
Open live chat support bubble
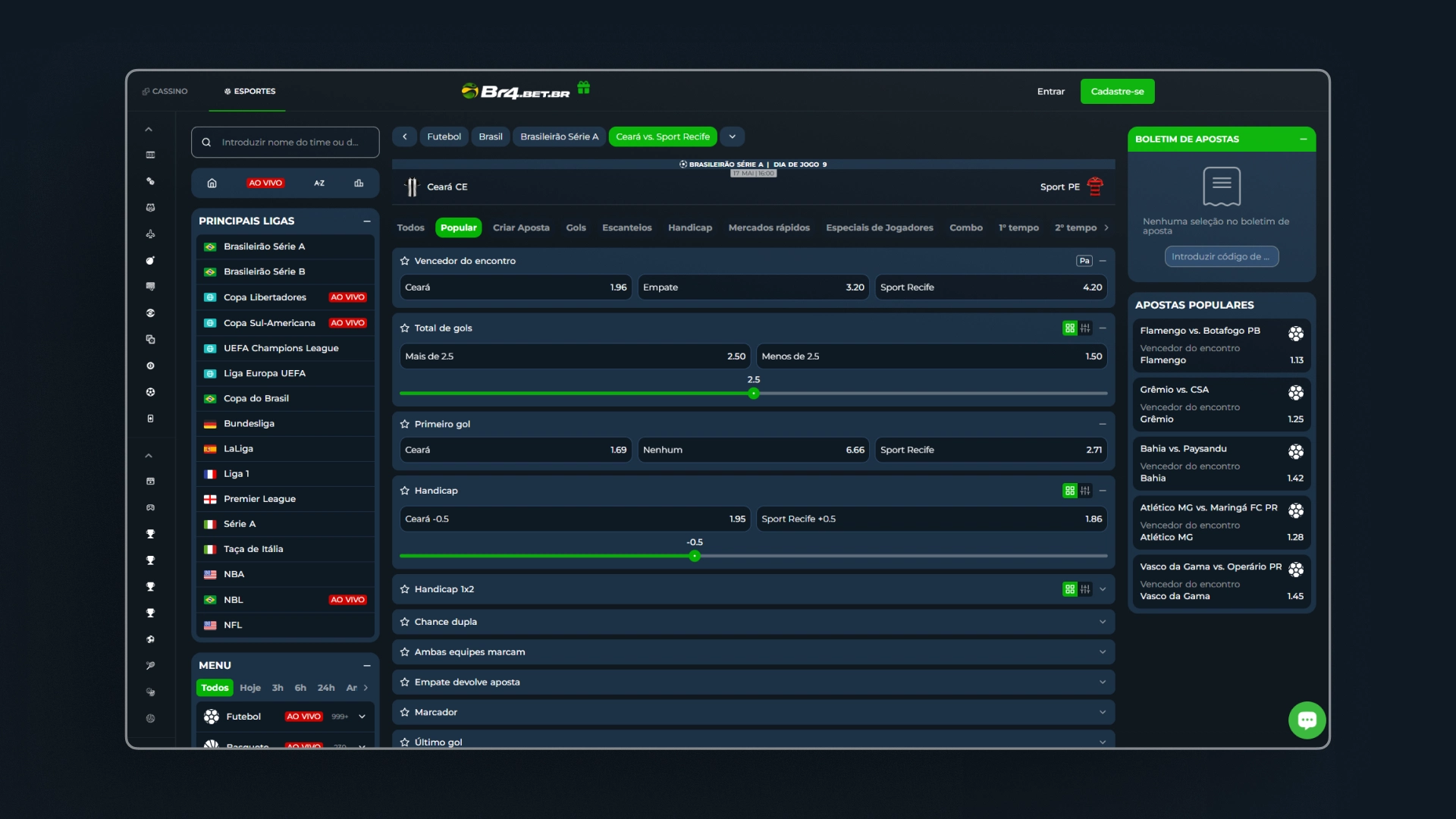coord(1307,720)
